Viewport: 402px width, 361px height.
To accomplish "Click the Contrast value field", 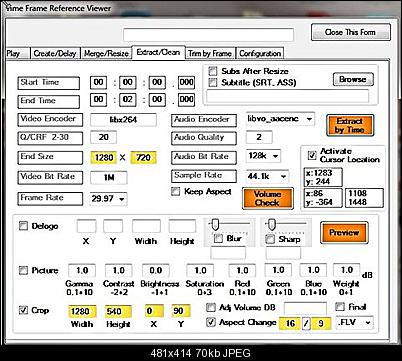I will coord(119,270).
